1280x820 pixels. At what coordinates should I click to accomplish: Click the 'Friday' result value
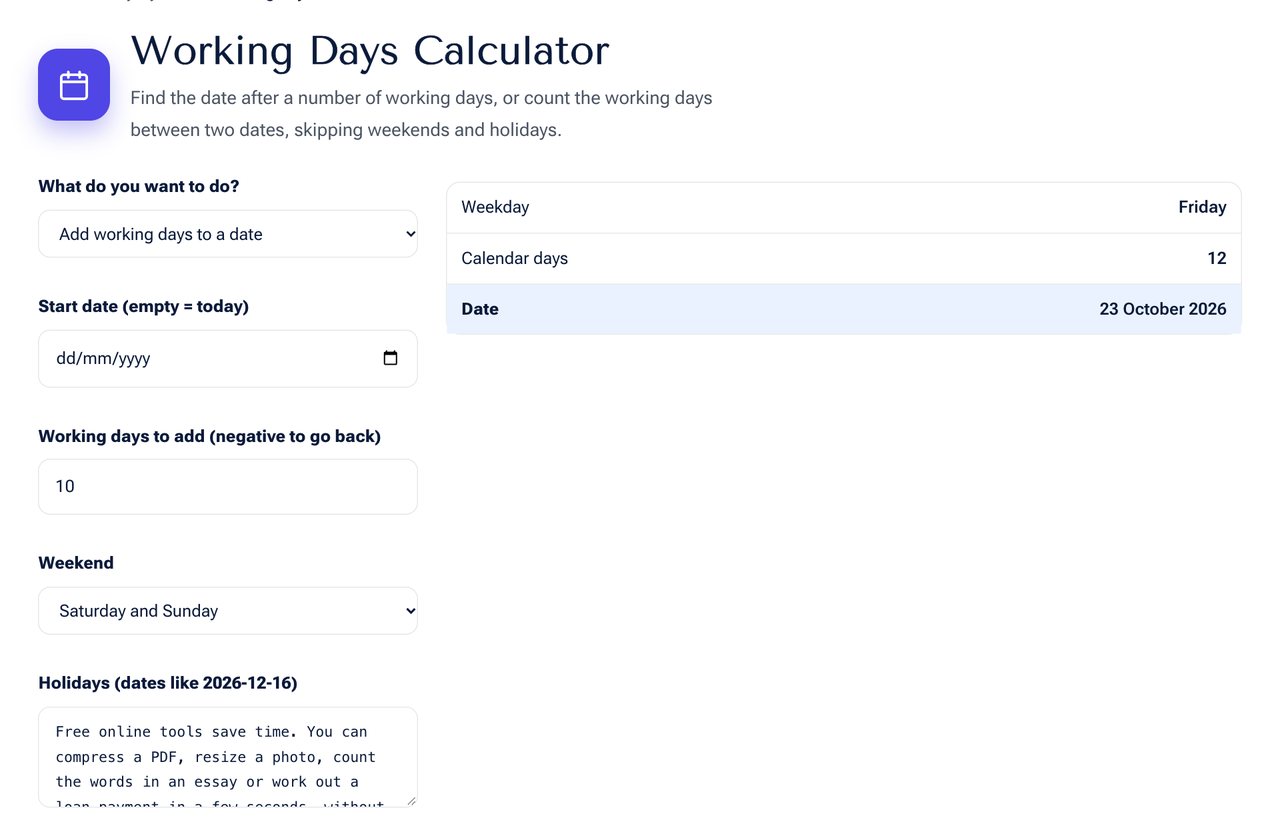1202,207
